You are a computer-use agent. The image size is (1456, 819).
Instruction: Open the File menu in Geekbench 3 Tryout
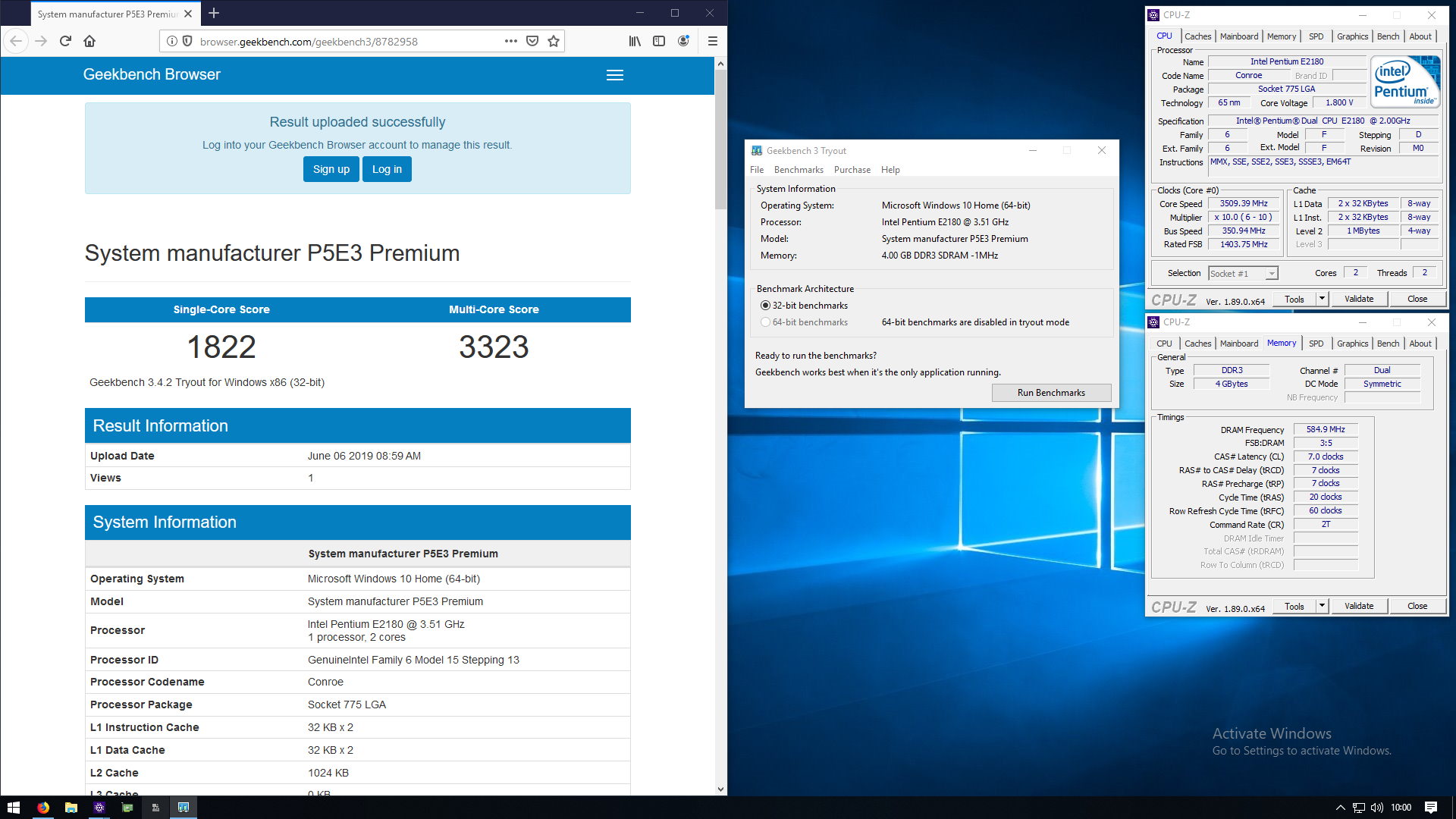click(757, 170)
